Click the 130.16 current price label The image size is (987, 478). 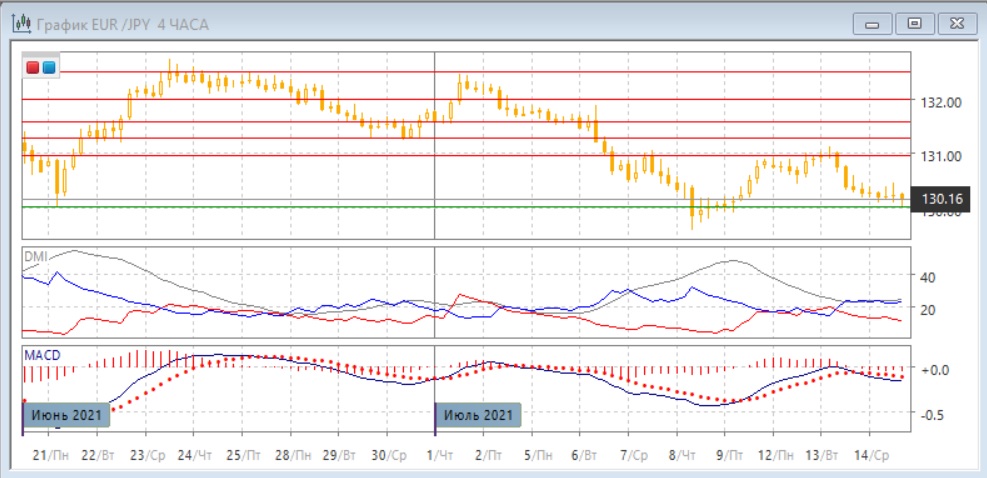940,200
